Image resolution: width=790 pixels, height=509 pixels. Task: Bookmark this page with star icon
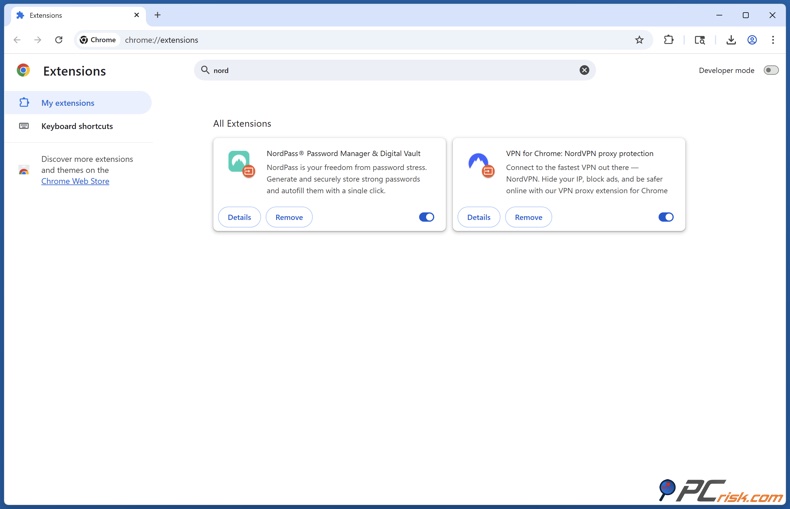pyautogui.click(x=639, y=40)
